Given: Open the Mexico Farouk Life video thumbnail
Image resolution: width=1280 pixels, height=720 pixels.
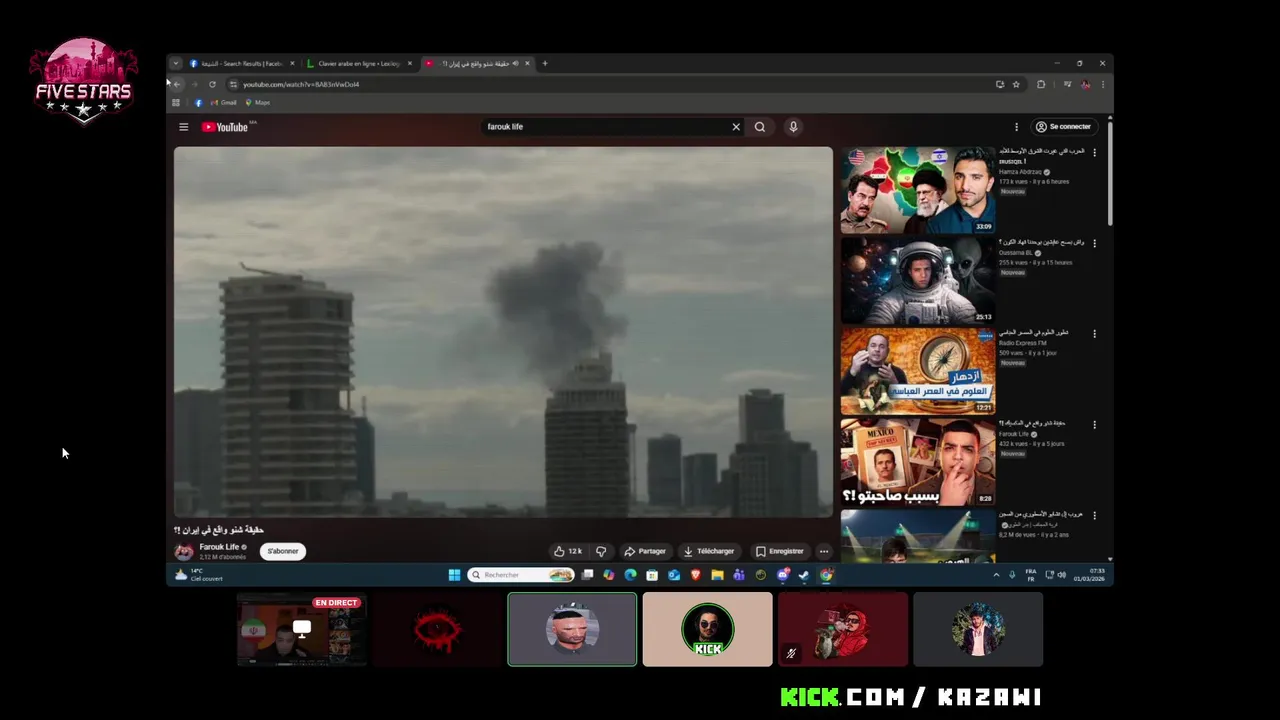Looking at the screenshot, I should pos(918,462).
